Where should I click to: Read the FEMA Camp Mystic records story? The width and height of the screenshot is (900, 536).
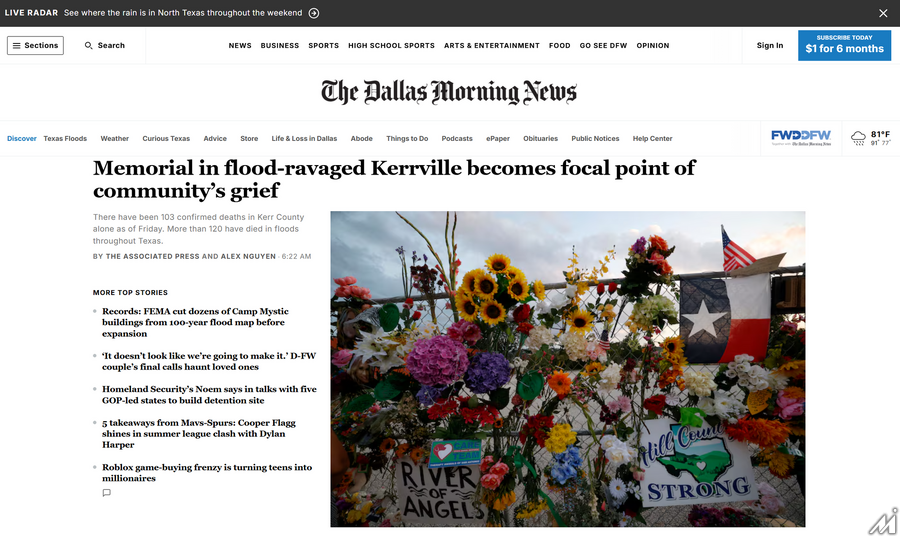[195, 322]
